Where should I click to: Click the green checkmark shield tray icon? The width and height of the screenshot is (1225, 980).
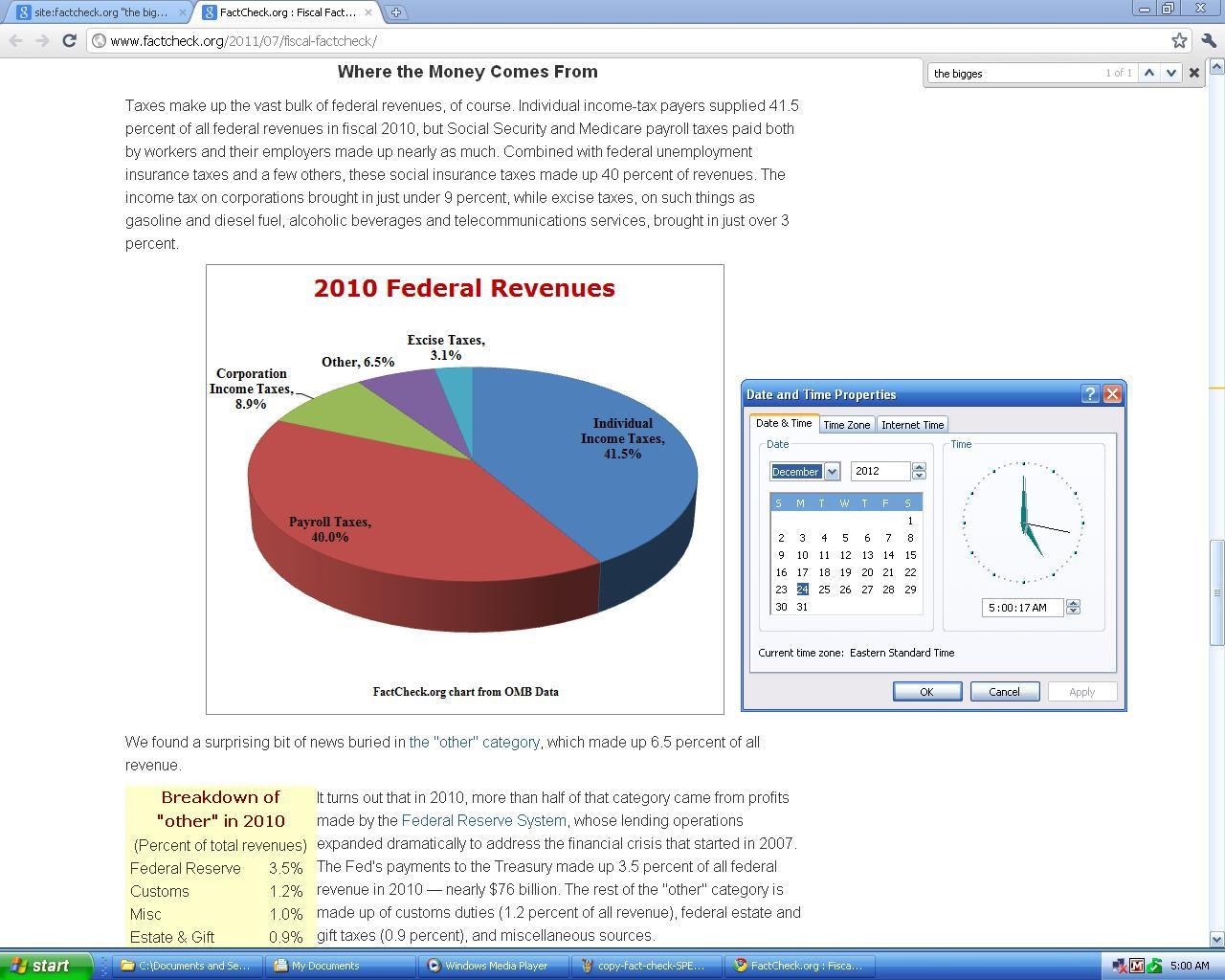point(1155,966)
